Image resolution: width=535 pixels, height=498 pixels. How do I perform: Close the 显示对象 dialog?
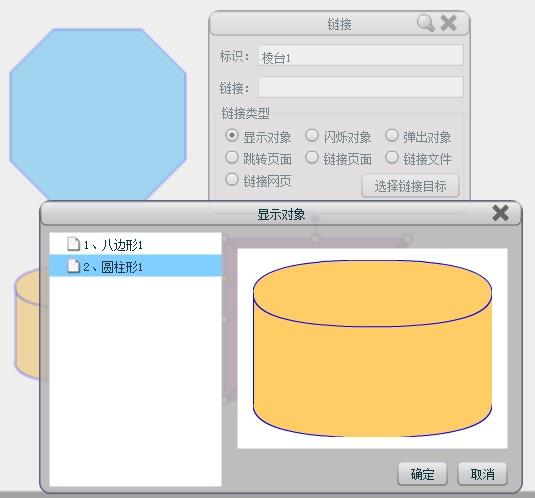point(501,213)
